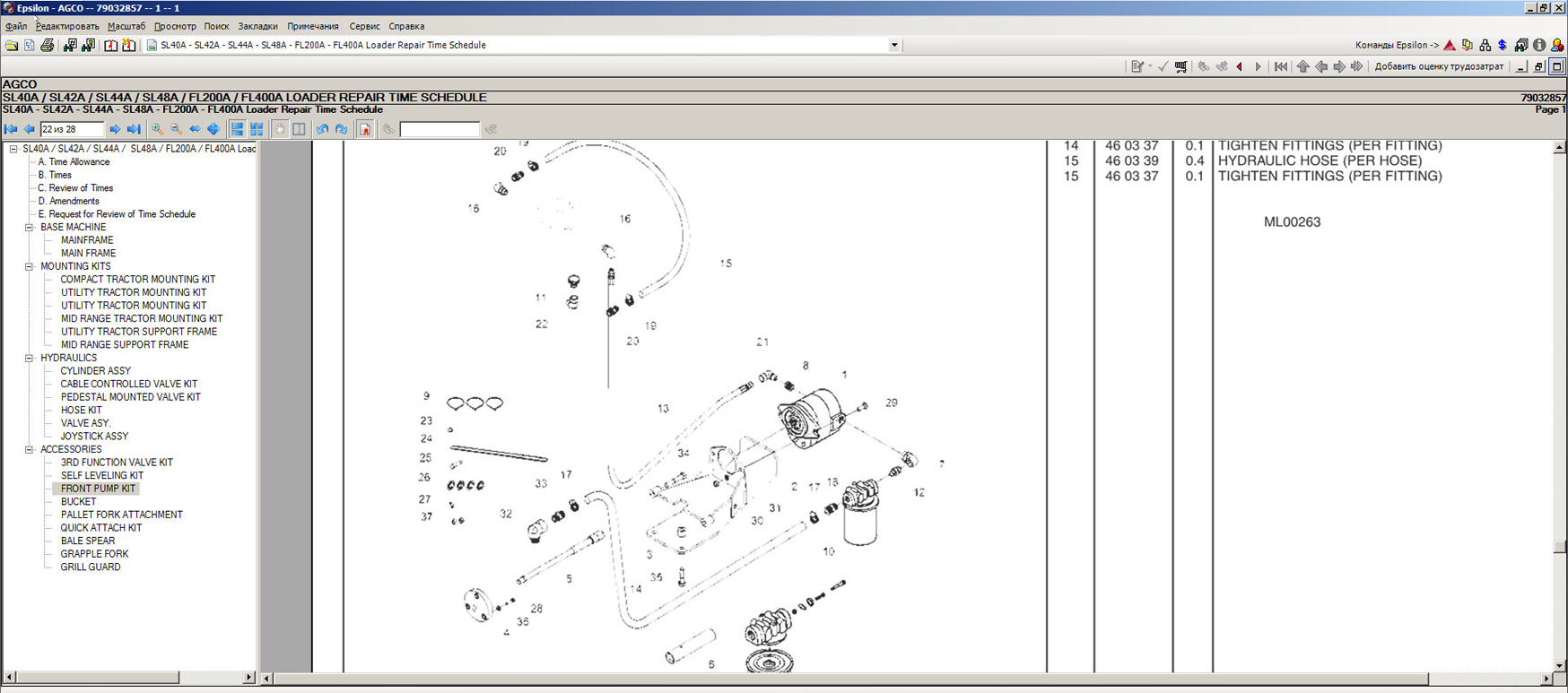The height and width of the screenshot is (693, 1568).
Task: Click the zoom in magnifier icon
Action: click(157, 129)
